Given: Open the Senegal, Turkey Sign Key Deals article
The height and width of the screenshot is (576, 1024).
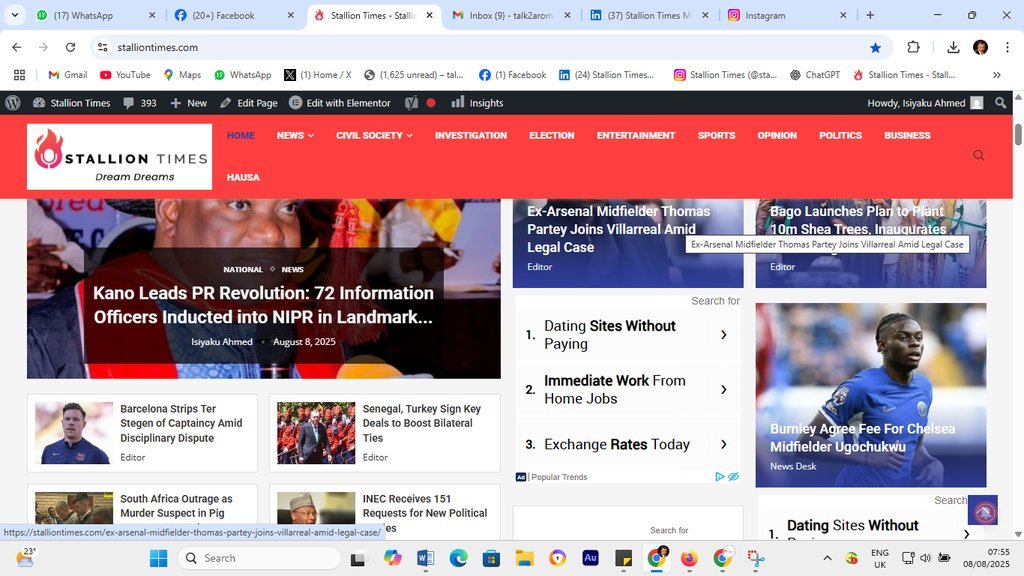Looking at the screenshot, I should (421, 423).
